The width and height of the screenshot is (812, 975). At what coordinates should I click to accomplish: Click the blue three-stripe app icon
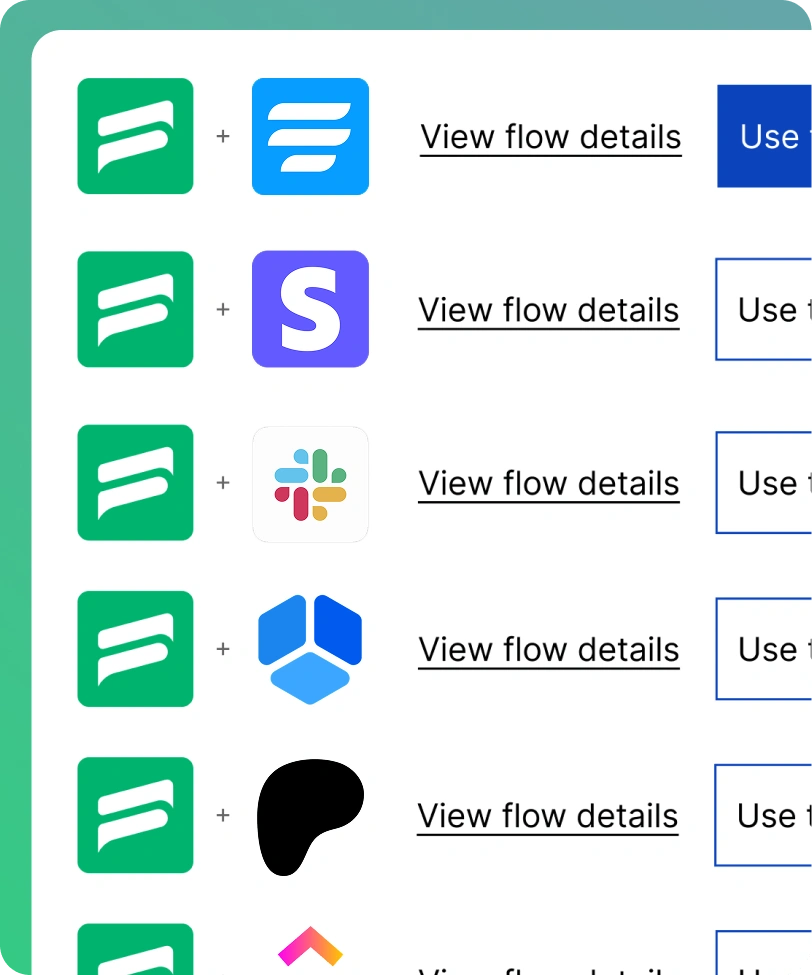click(310, 136)
